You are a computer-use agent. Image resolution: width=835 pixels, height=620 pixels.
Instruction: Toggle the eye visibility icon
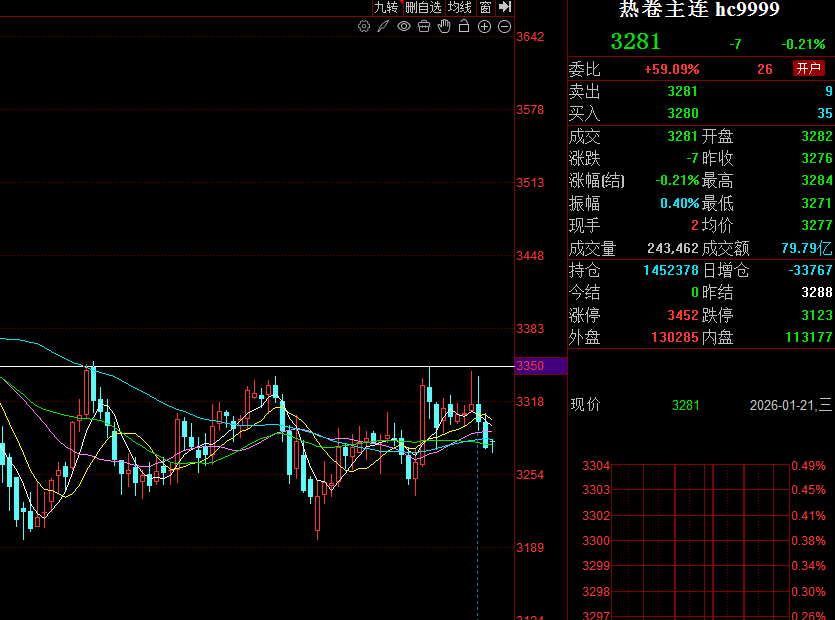(404, 27)
